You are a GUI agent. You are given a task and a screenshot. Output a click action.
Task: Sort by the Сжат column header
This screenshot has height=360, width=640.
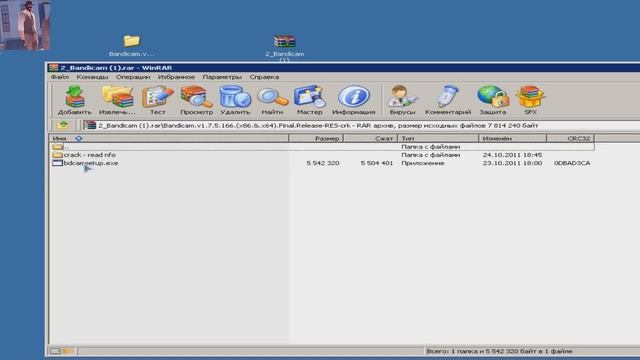pyautogui.click(x=370, y=138)
